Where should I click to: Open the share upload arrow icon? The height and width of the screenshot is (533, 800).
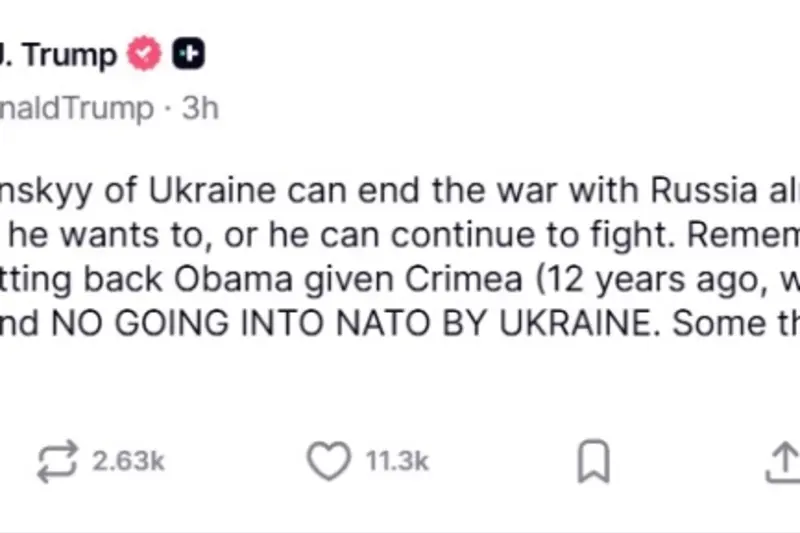[x=783, y=462]
